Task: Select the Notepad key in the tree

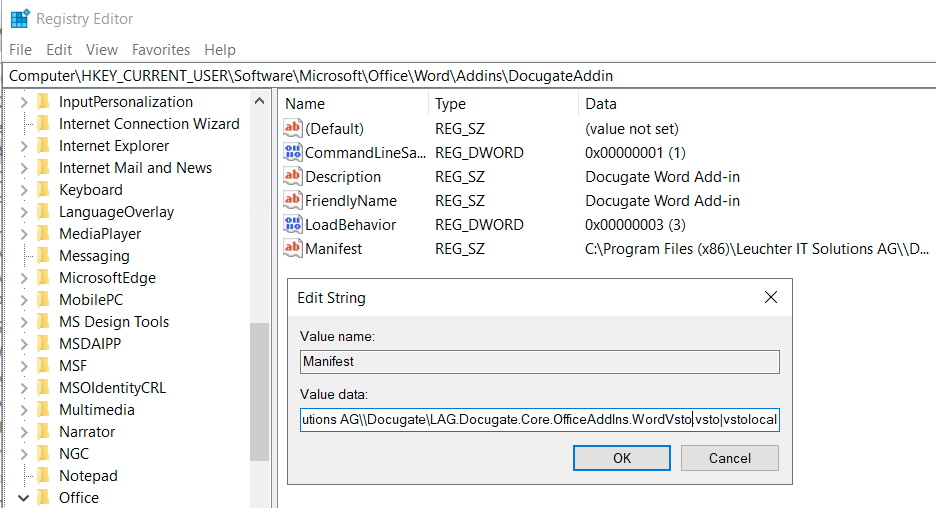Action: (88, 476)
